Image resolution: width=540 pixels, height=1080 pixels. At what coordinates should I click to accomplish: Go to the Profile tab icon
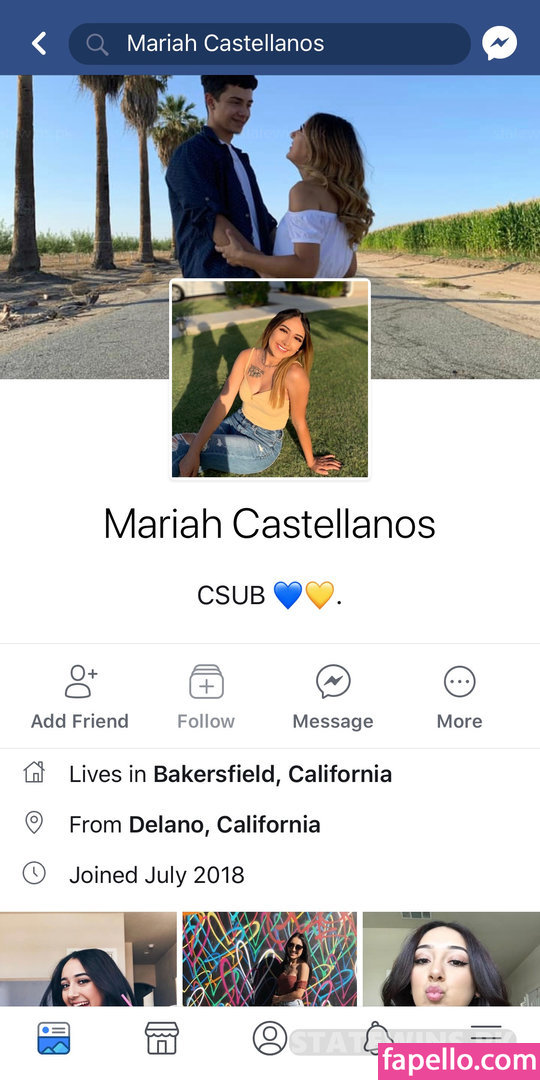point(270,1038)
